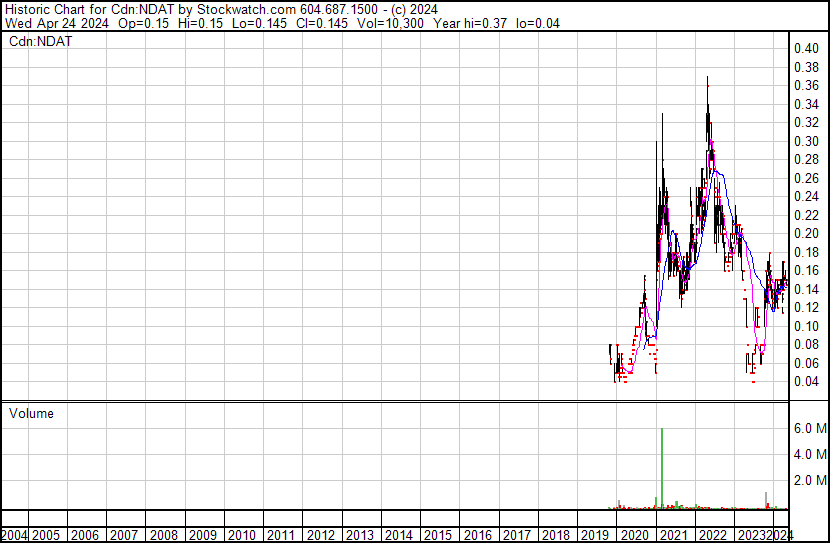
Task: Pick the 2016 year label
Action: (478, 534)
